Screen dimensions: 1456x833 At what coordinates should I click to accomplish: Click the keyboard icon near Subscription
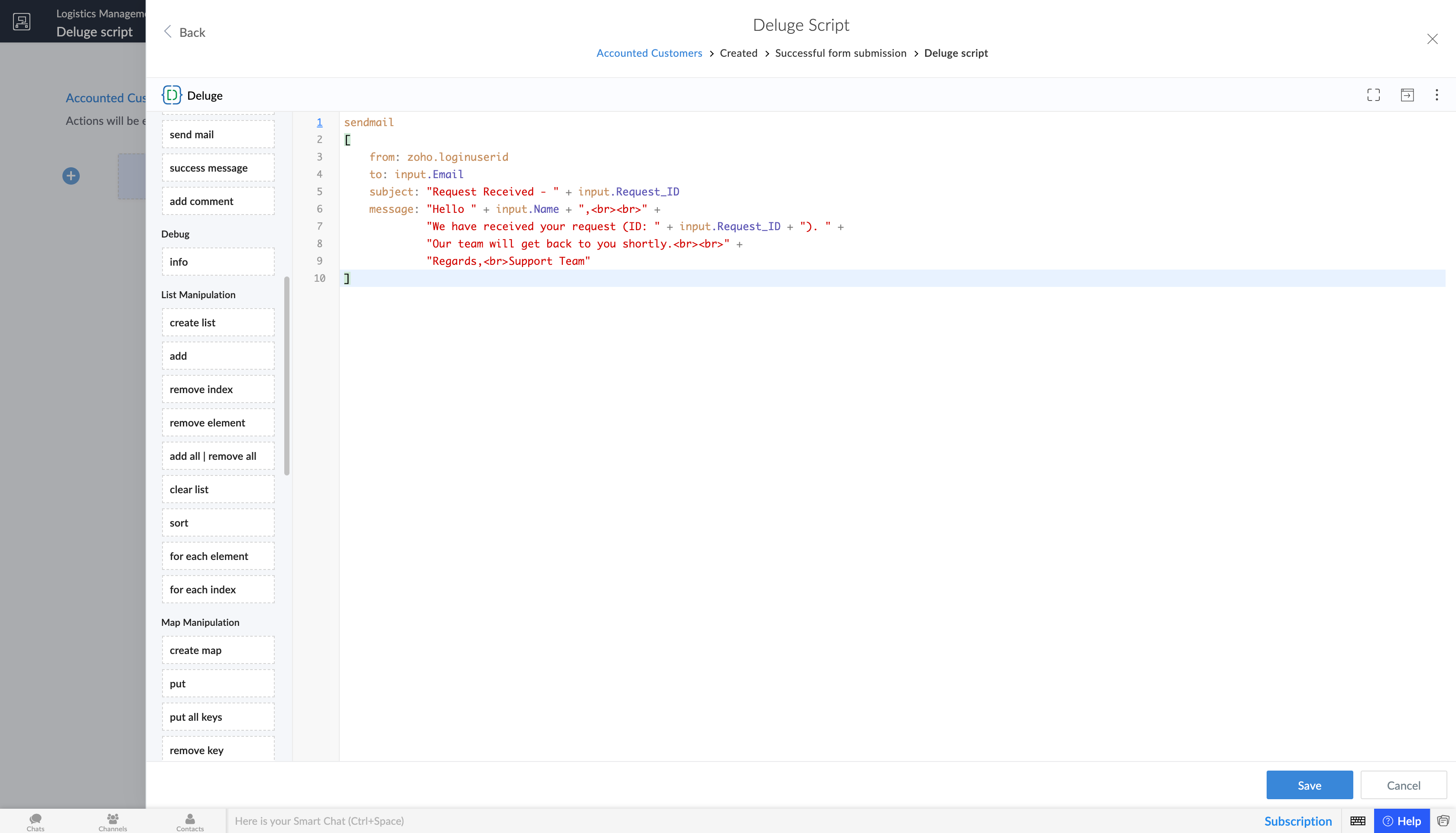point(1358,821)
